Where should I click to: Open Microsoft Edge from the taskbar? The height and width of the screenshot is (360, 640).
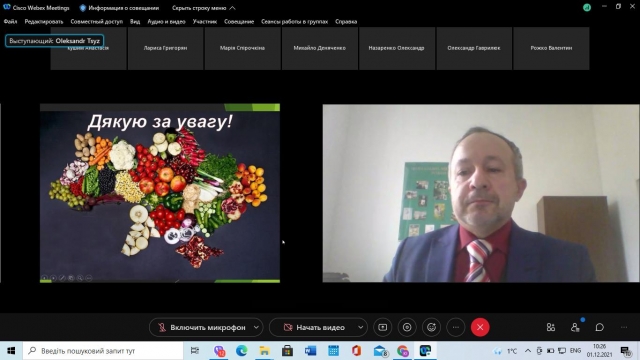pyautogui.click(x=242, y=351)
